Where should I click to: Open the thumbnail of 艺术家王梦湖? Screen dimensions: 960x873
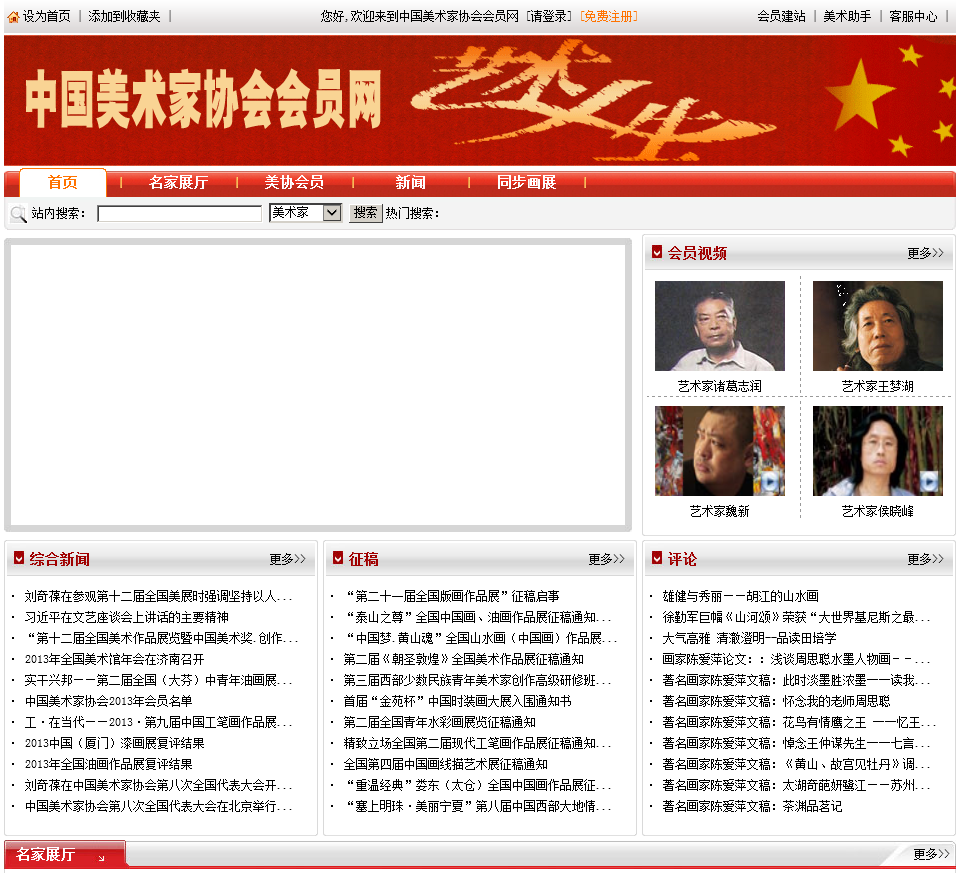click(877, 326)
